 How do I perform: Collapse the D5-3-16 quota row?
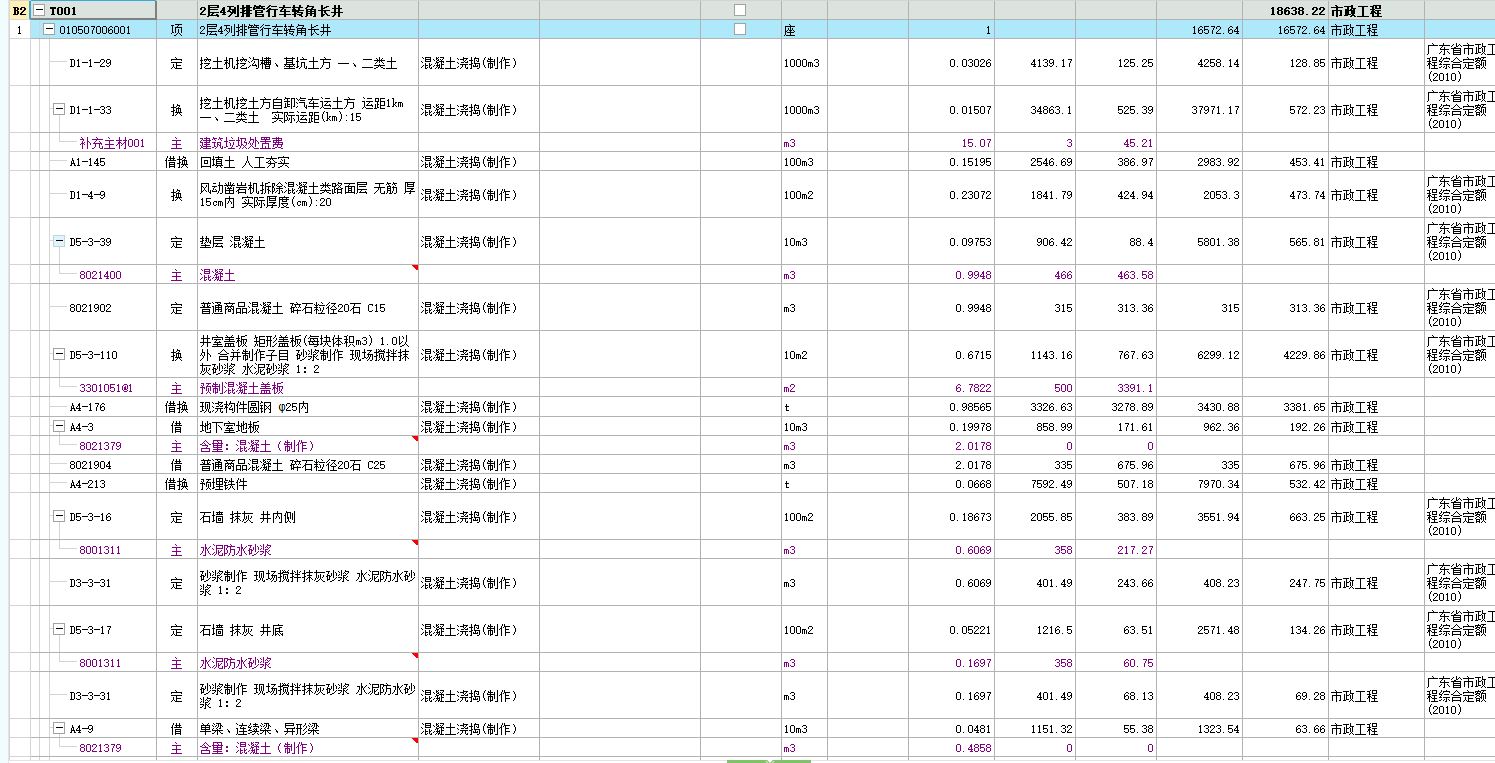point(59,517)
